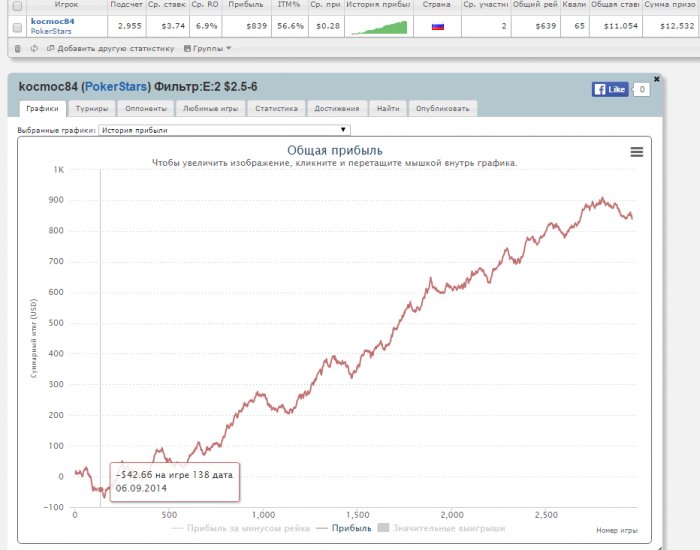Sort by the Игрок column header

coord(66,4)
